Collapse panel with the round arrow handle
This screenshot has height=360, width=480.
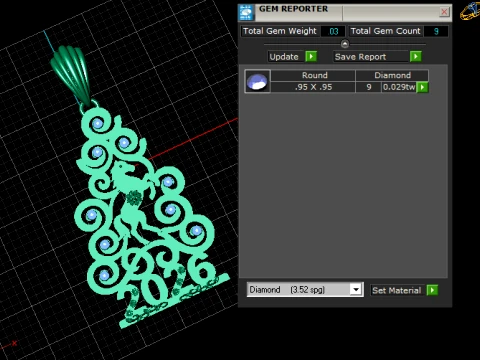point(345,44)
